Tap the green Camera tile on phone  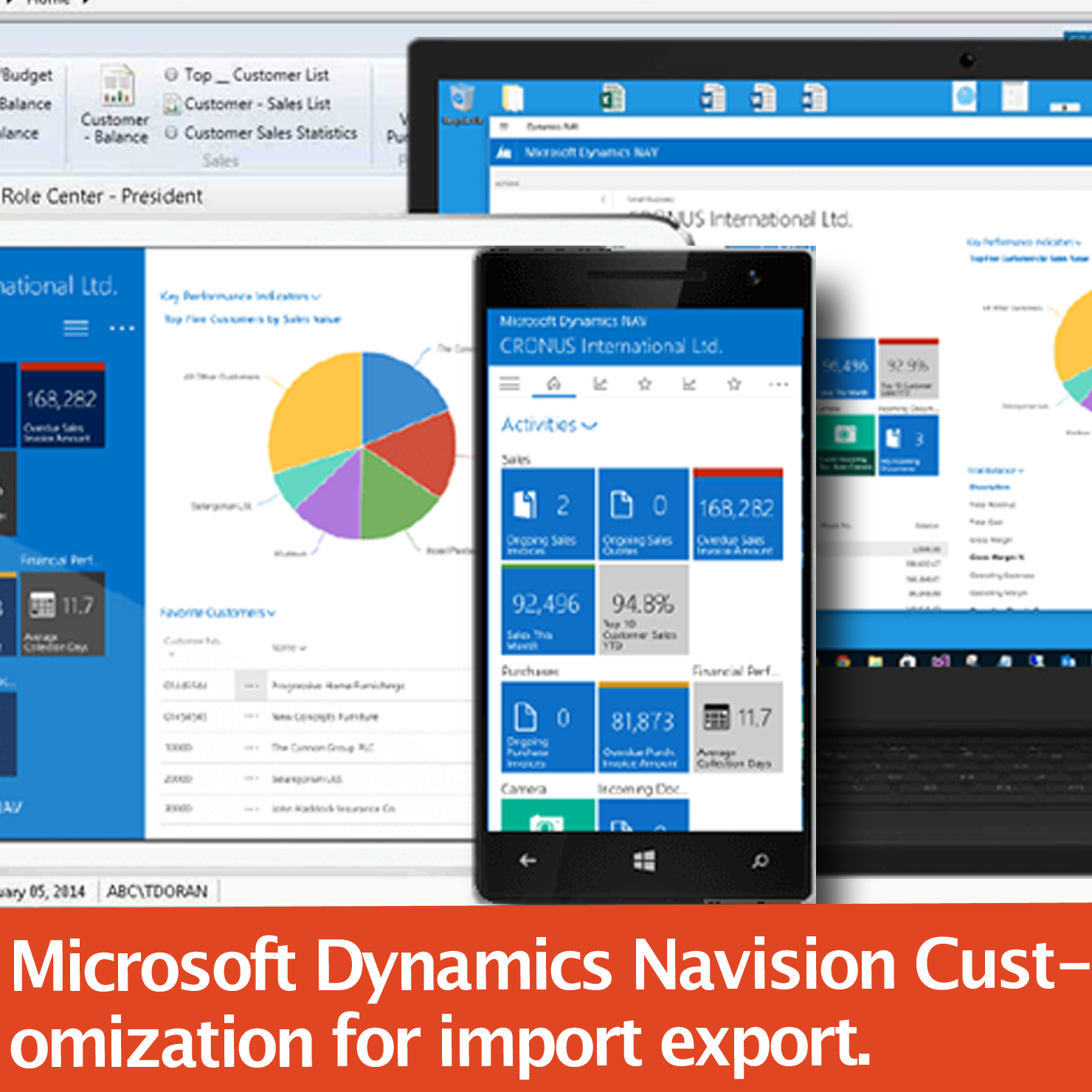(548, 815)
